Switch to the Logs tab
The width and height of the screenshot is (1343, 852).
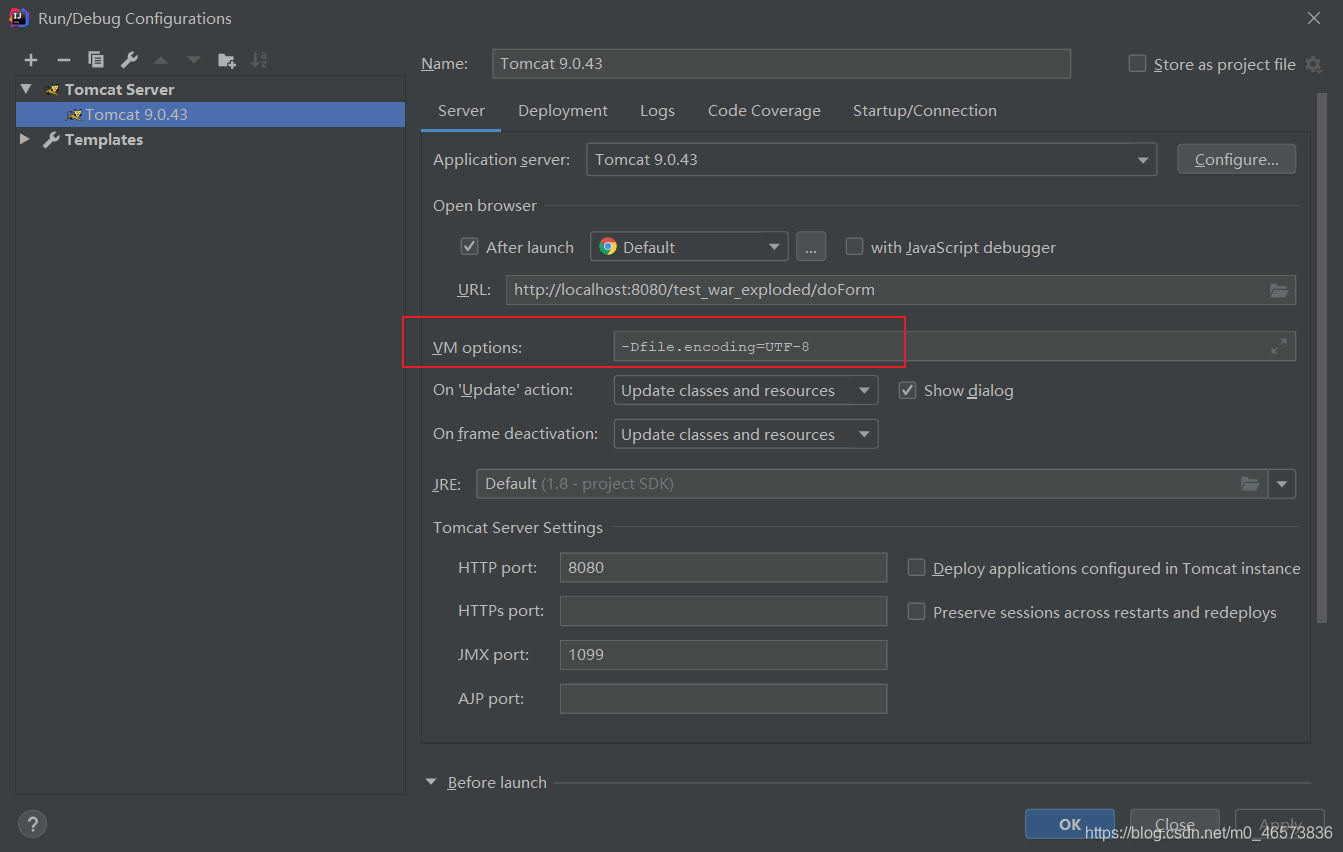(x=657, y=111)
